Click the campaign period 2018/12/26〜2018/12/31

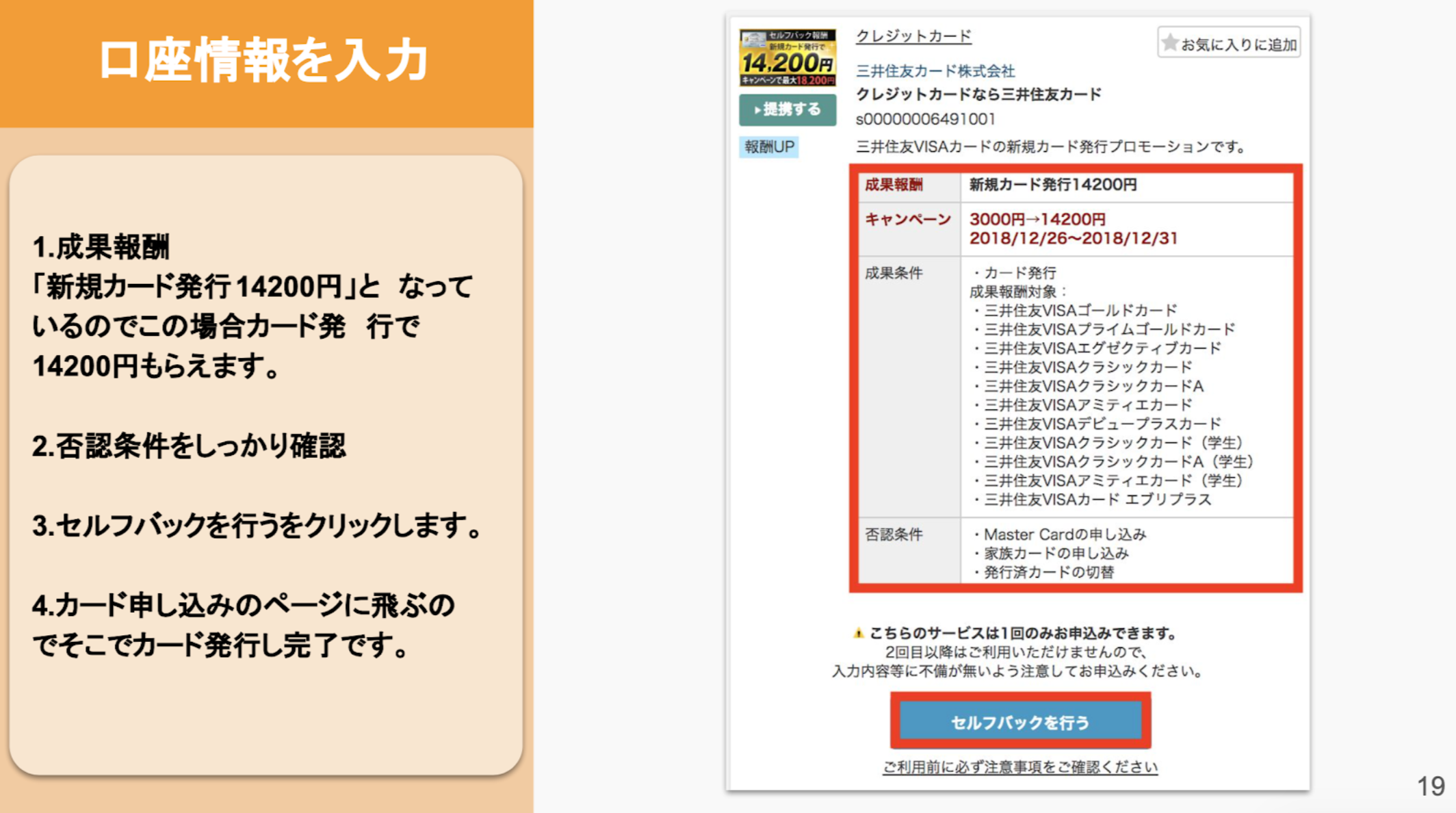pos(1074,239)
